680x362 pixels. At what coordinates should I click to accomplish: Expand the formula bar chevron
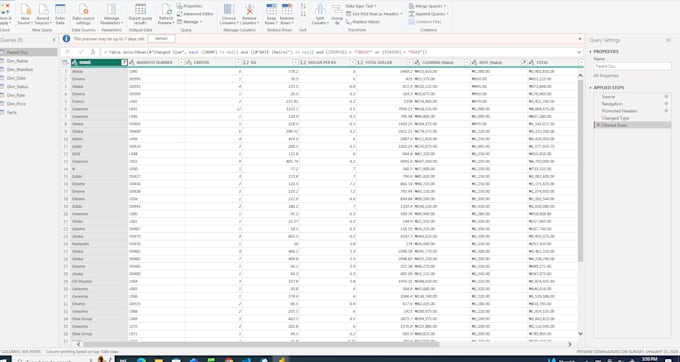[x=579, y=52]
